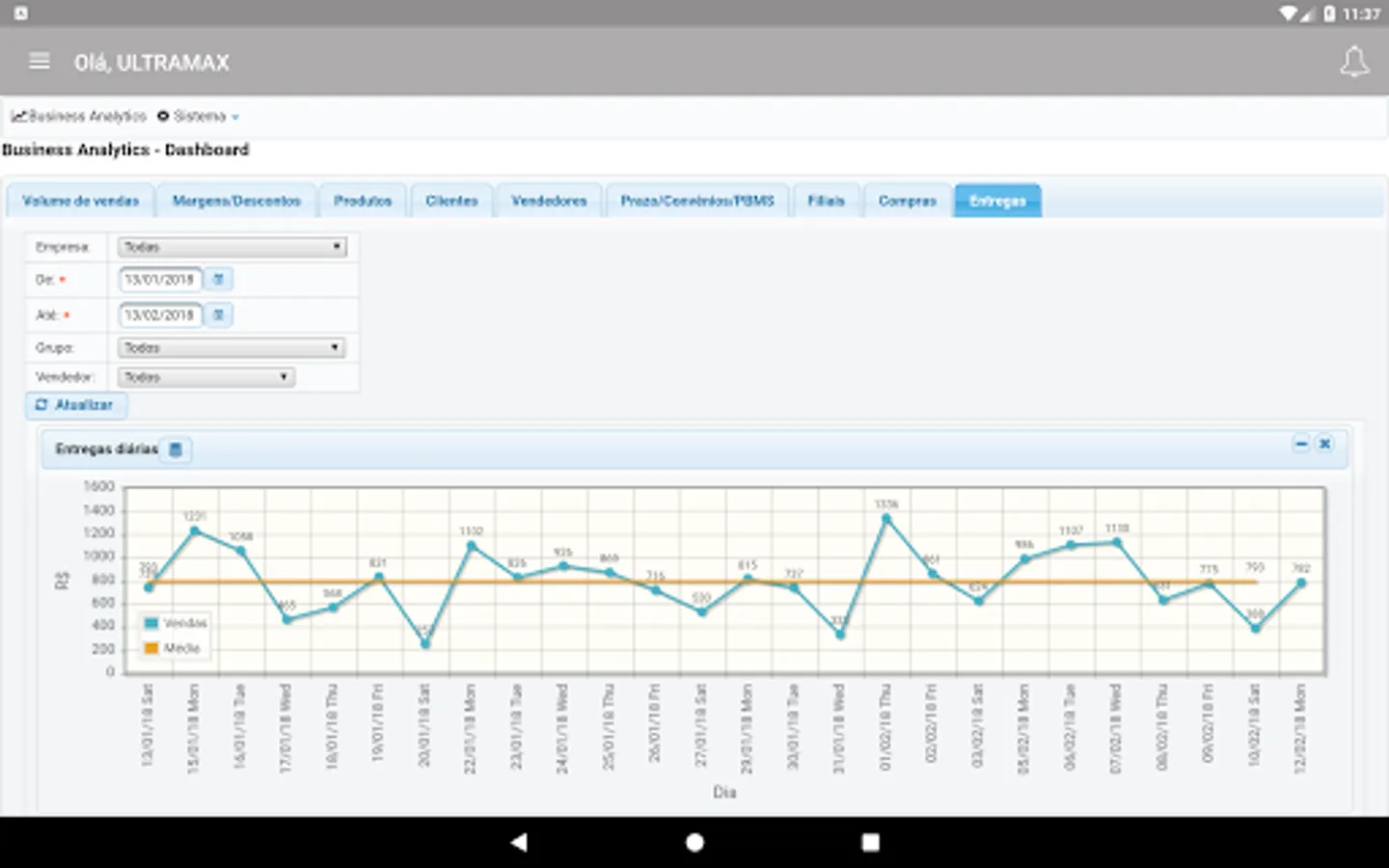This screenshot has width=1389, height=868.
Task: Click the Business Analytics - Dashboard heading
Action: tap(125, 149)
